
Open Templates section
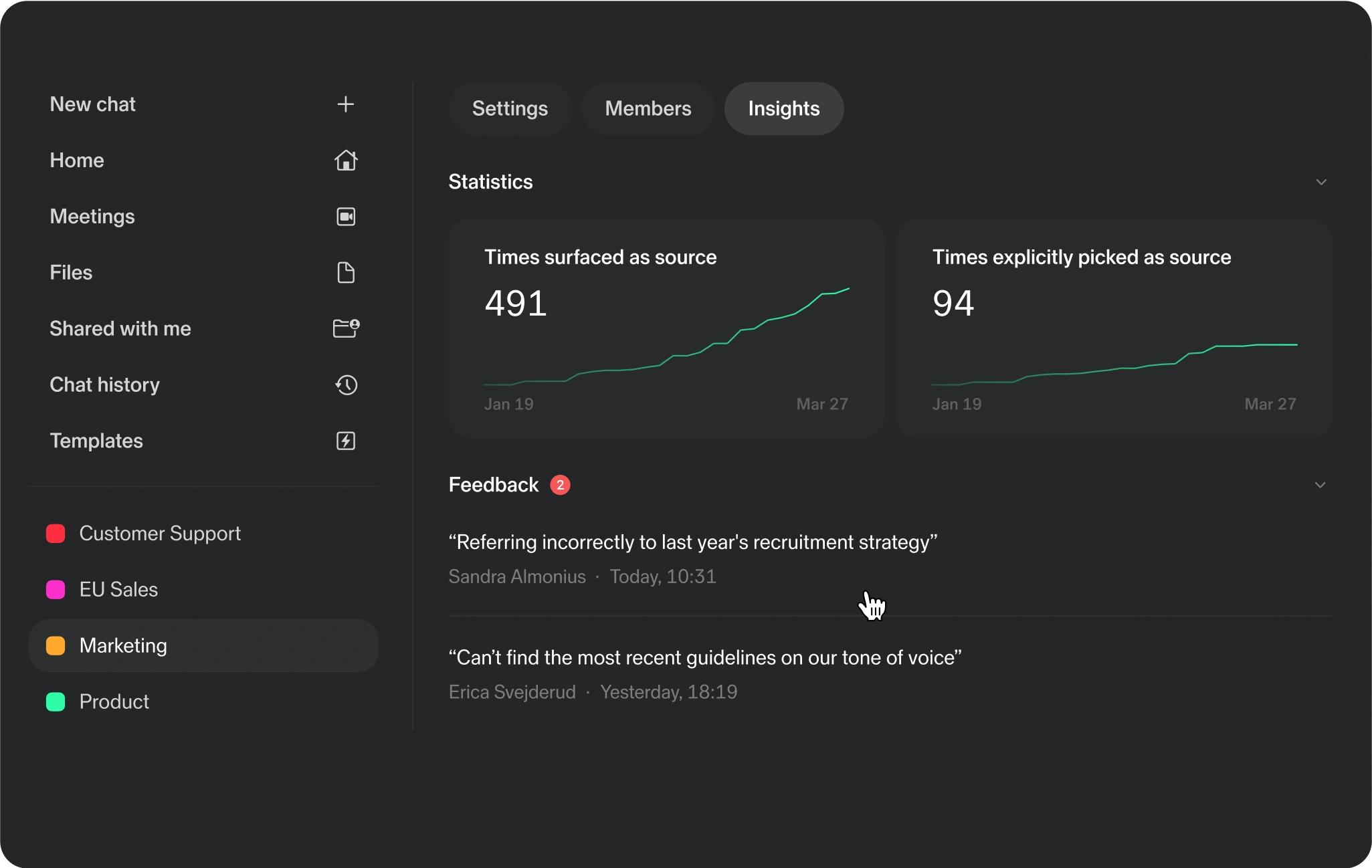tap(97, 440)
